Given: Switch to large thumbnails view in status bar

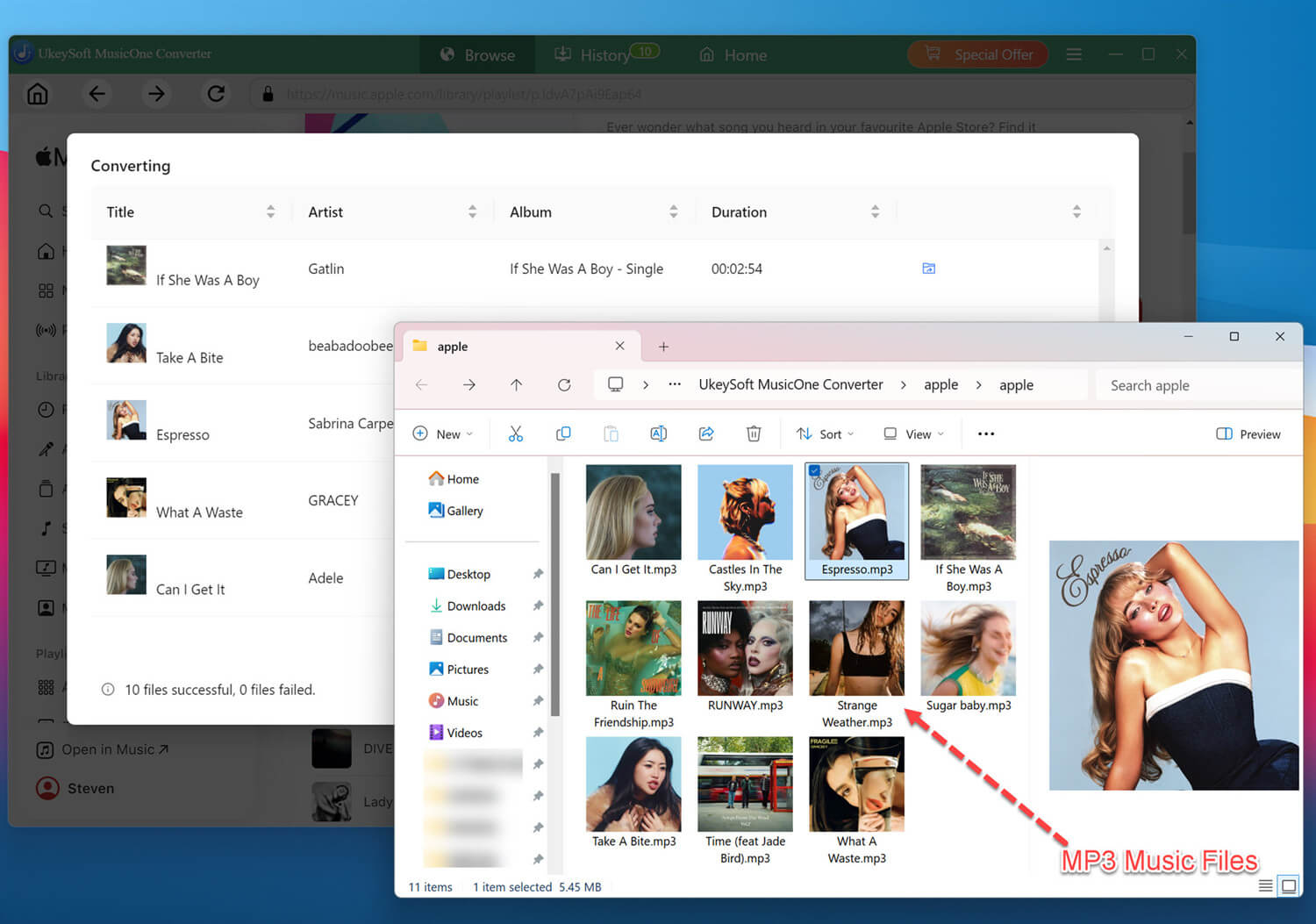Looking at the screenshot, I should [1289, 886].
